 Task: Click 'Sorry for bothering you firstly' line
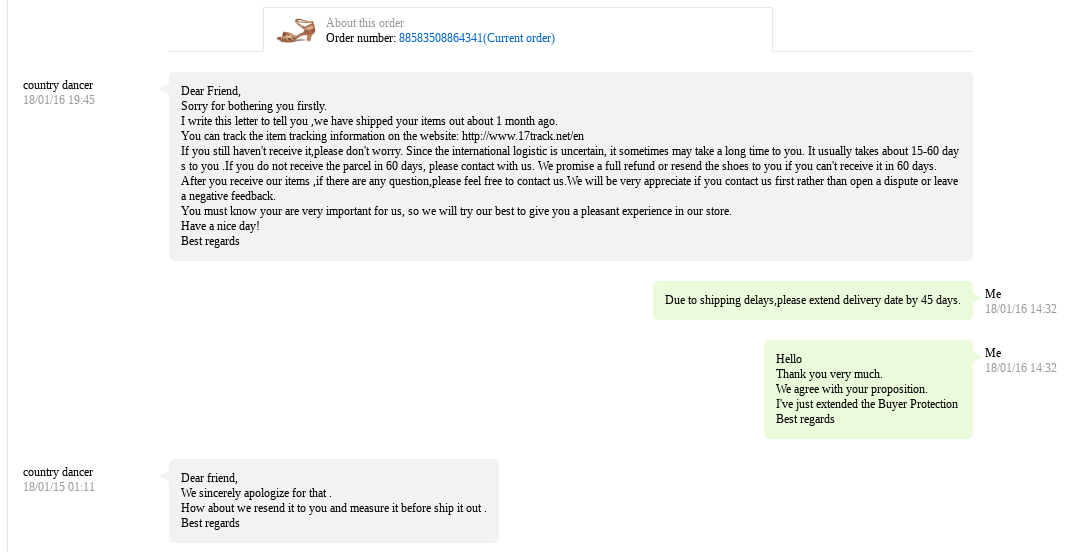[x=254, y=106]
